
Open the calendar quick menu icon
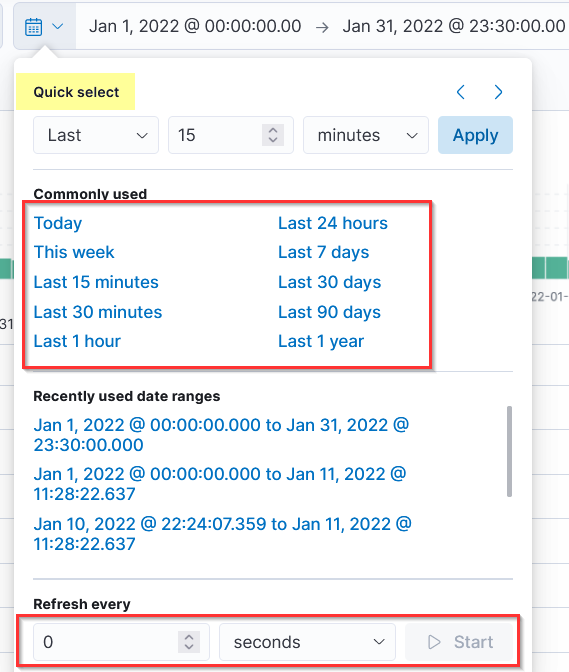click(x=44, y=27)
